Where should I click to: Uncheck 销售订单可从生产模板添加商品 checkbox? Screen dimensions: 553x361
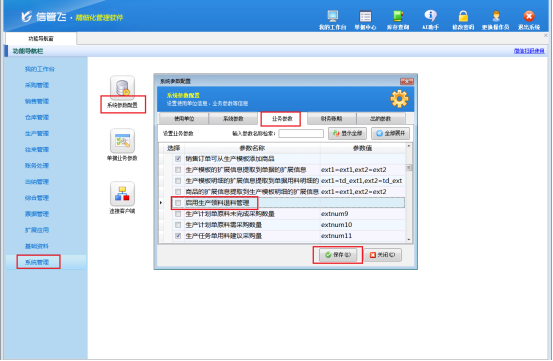(x=178, y=159)
